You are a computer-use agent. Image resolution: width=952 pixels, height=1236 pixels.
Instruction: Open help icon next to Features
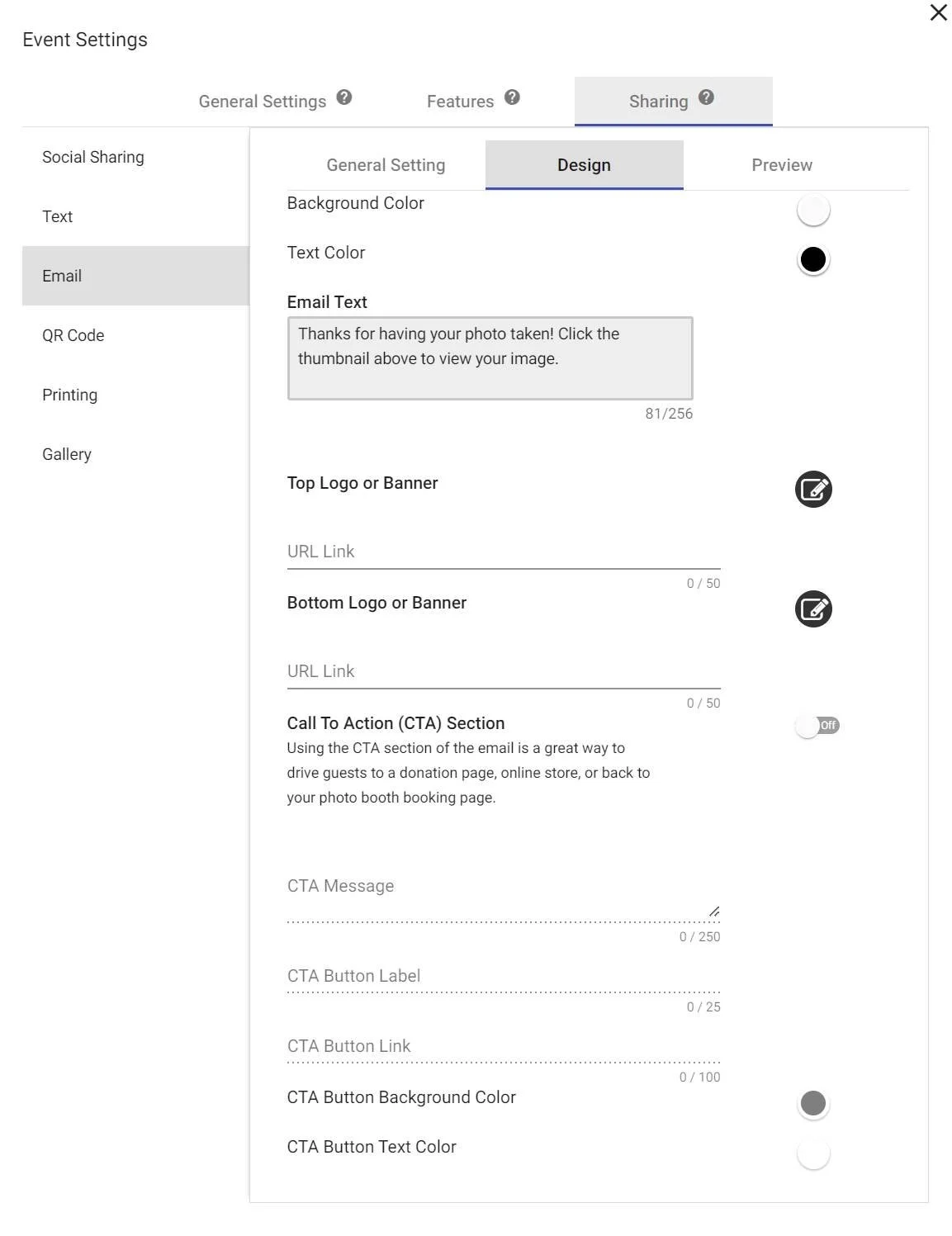click(x=512, y=97)
